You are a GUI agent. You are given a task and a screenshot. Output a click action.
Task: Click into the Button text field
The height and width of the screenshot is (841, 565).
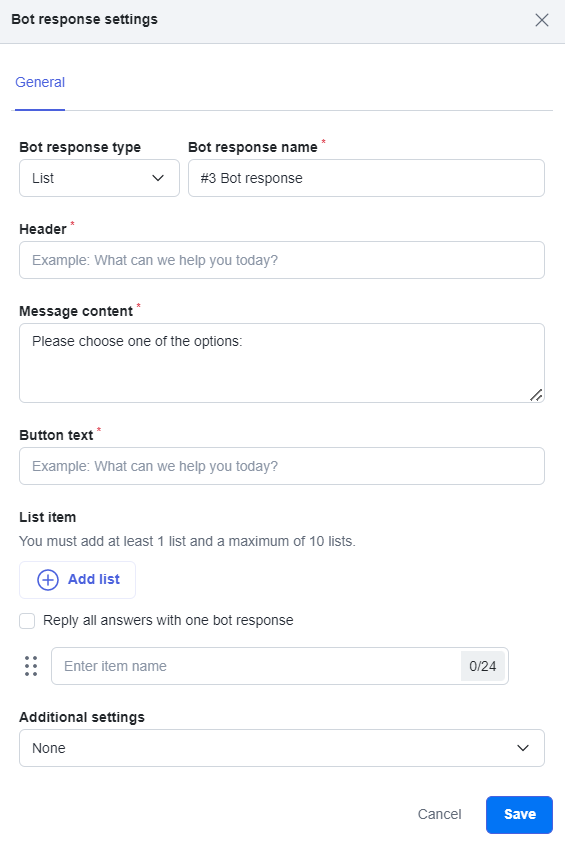282,466
